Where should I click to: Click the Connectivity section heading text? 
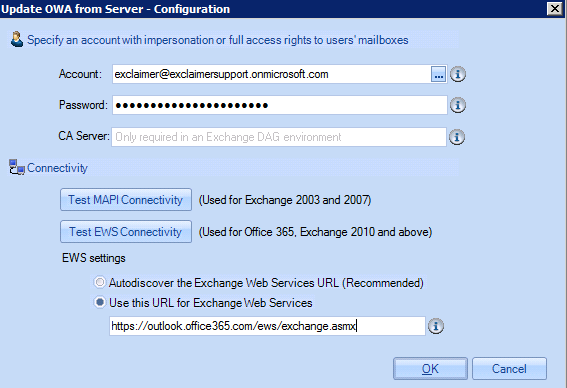point(57,168)
